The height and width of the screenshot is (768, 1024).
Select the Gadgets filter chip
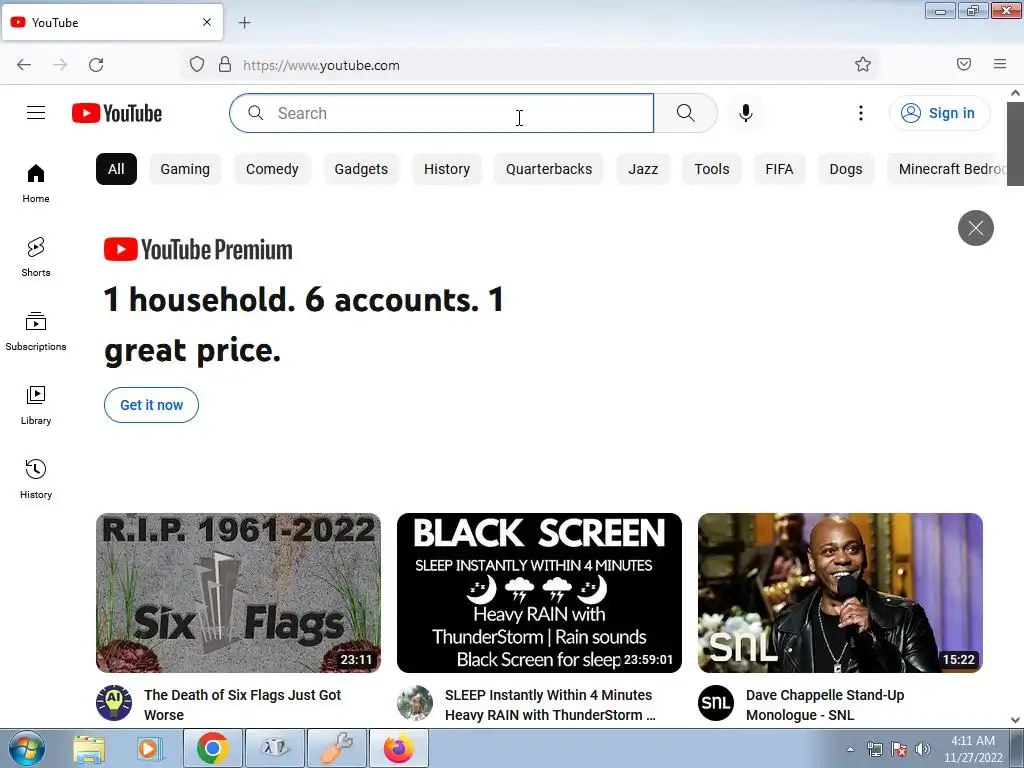click(361, 169)
